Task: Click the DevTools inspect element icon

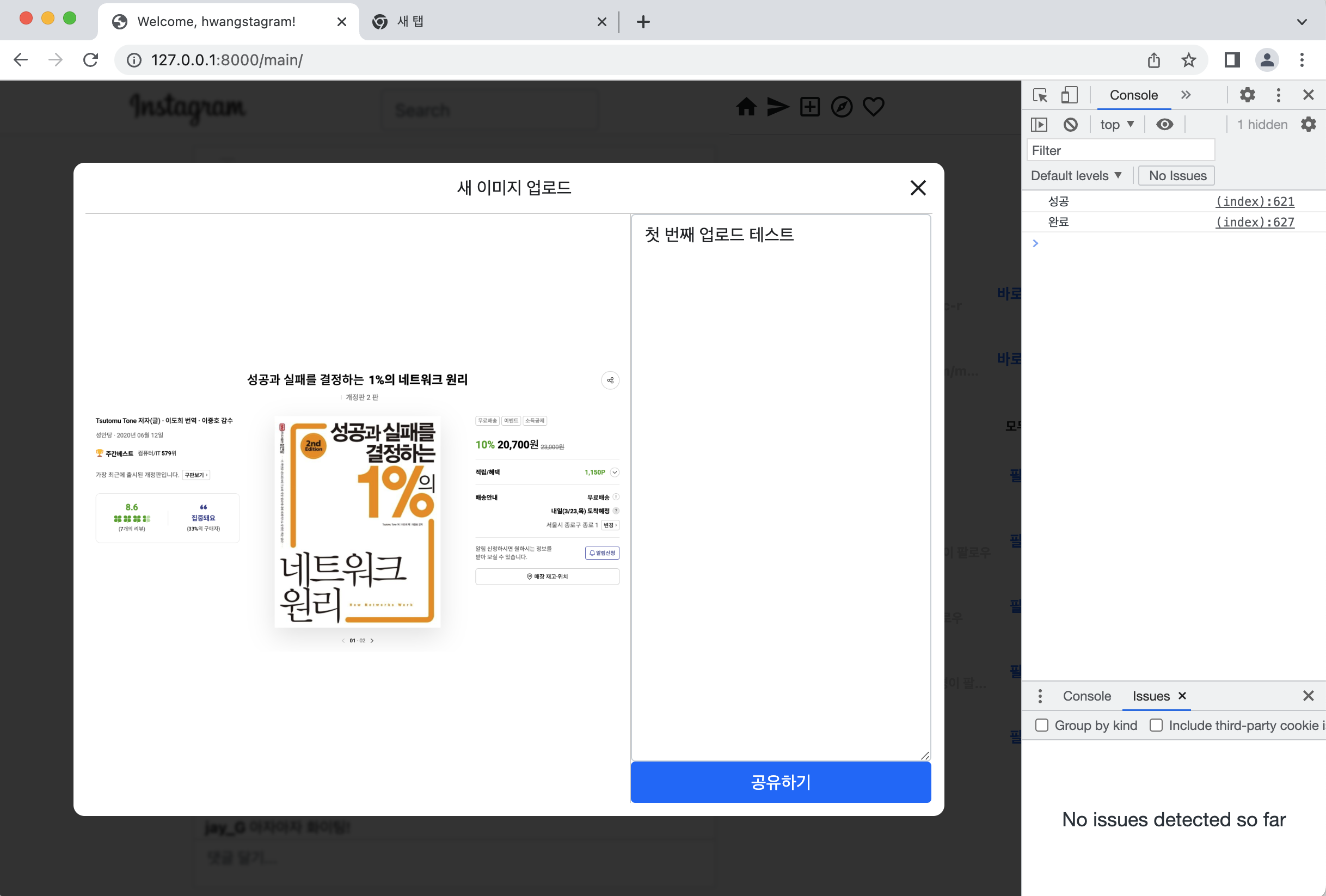Action: tap(1040, 95)
